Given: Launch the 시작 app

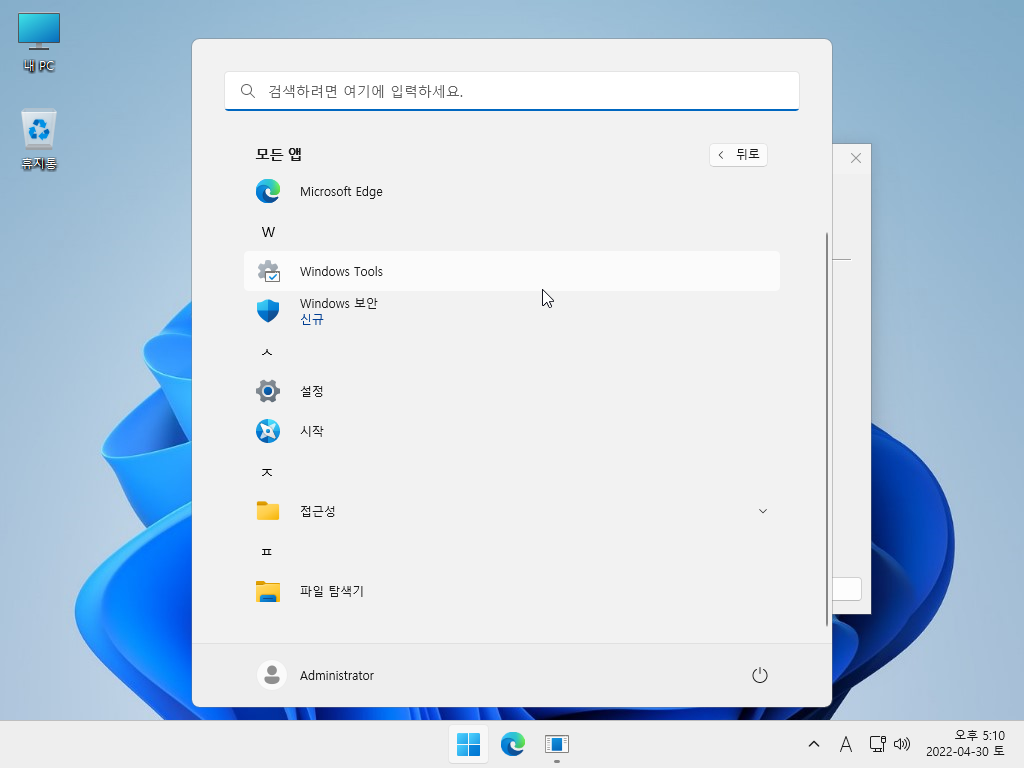Looking at the screenshot, I should point(511,431).
